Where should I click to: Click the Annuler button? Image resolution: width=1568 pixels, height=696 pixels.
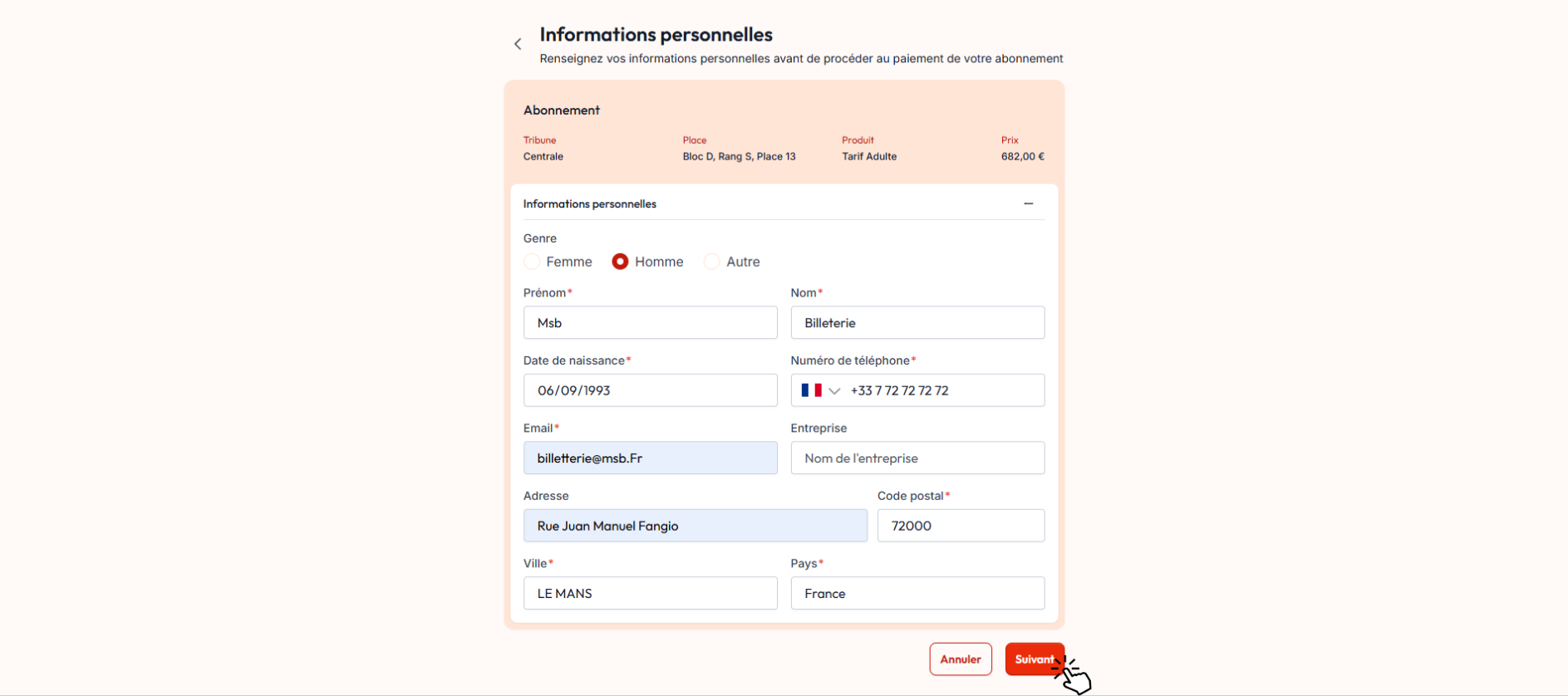[x=961, y=659]
